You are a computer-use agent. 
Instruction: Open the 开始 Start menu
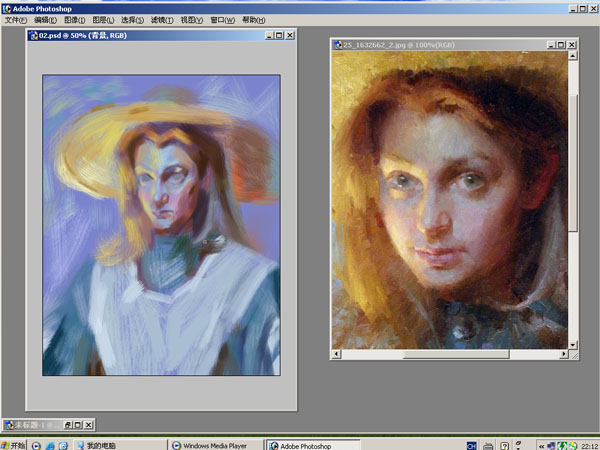pyautogui.click(x=13, y=445)
